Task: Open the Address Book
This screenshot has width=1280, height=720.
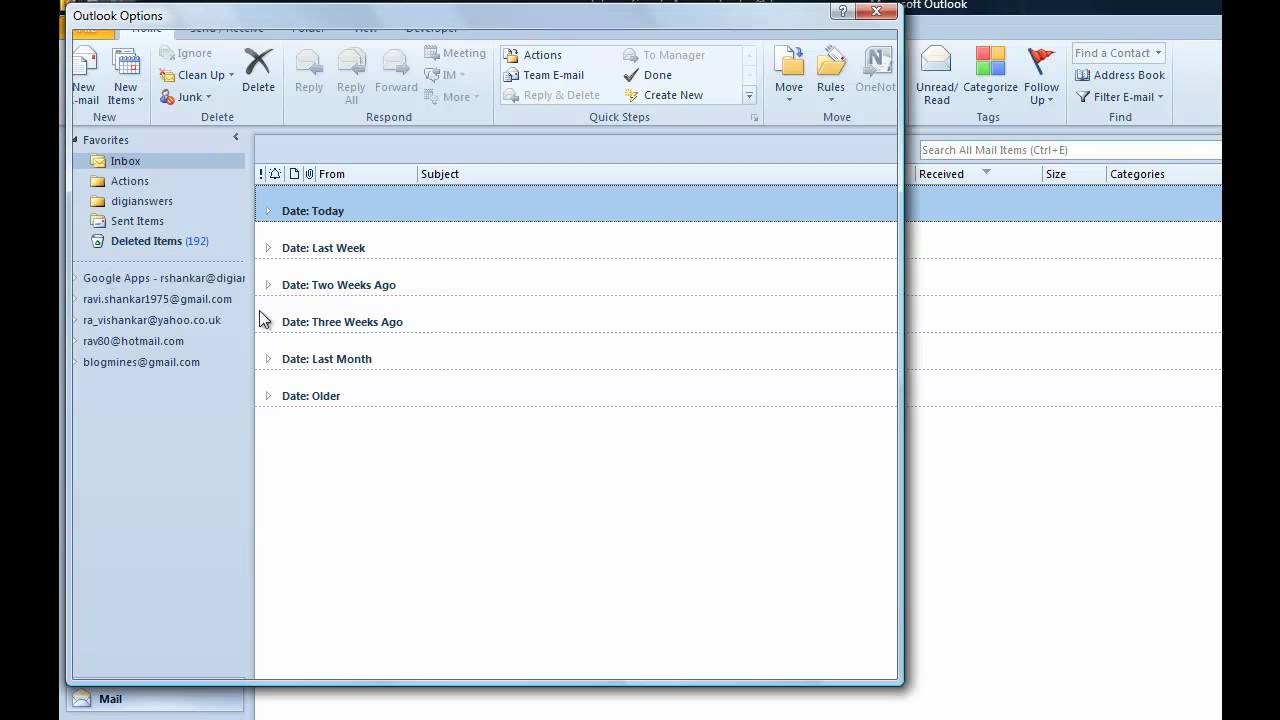Action: (1120, 75)
